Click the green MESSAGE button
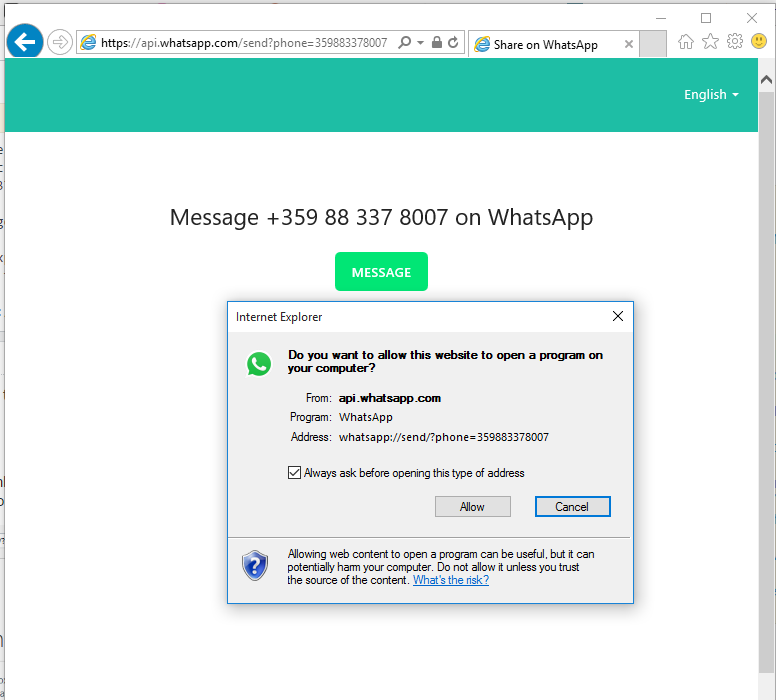Image resolution: width=776 pixels, height=700 pixels. coord(381,272)
